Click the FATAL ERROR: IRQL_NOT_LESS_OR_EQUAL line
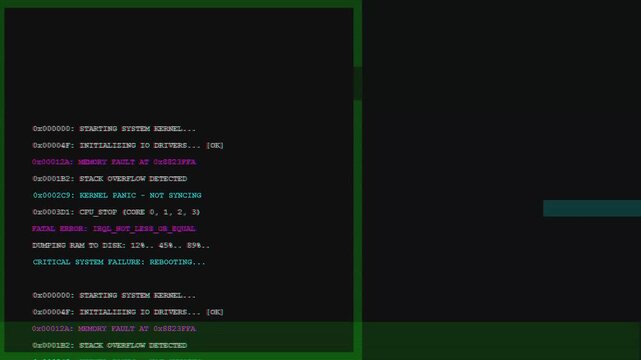 coord(114,229)
